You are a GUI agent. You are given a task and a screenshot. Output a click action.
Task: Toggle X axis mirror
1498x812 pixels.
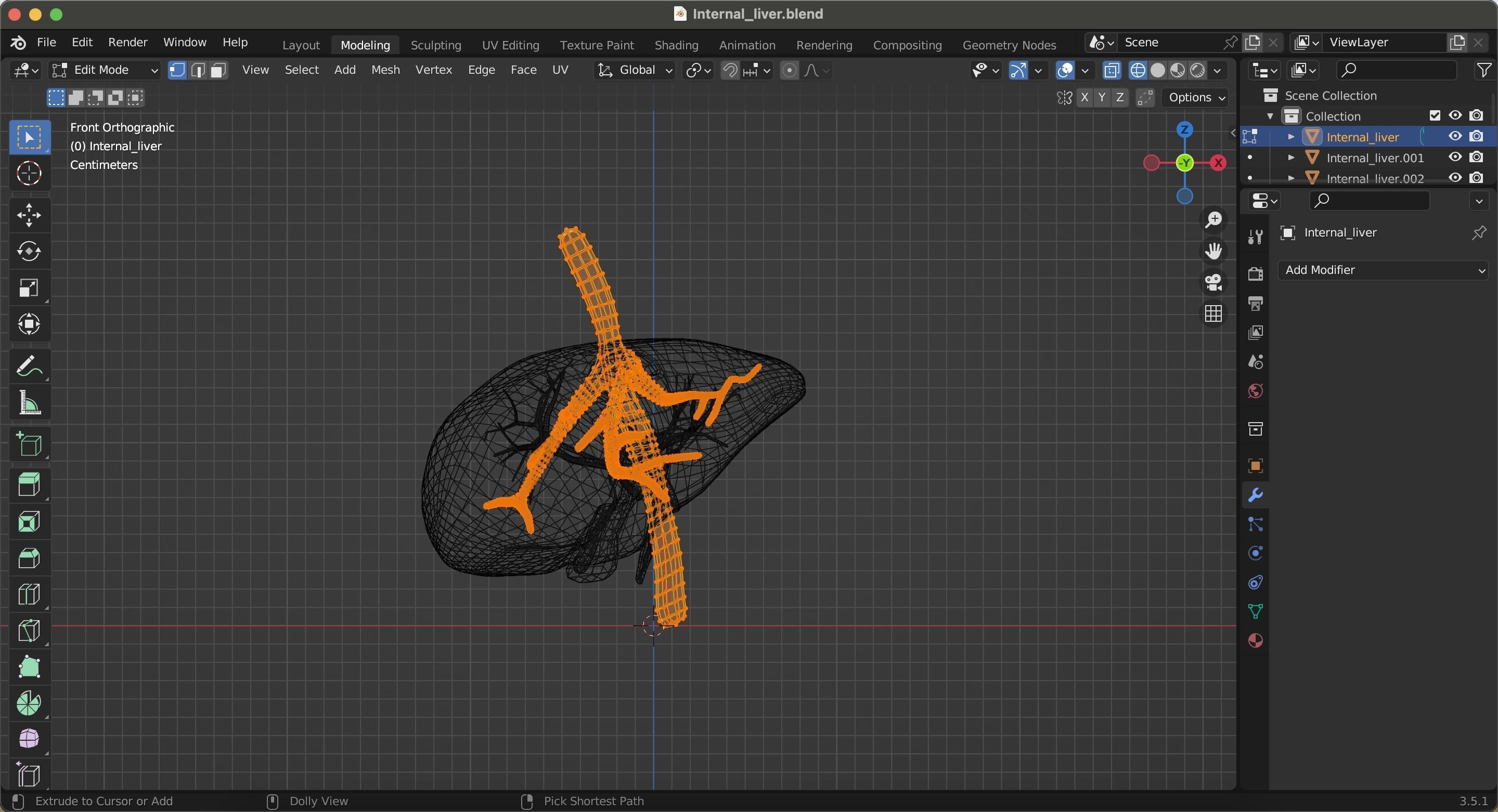coord(1084,98)
